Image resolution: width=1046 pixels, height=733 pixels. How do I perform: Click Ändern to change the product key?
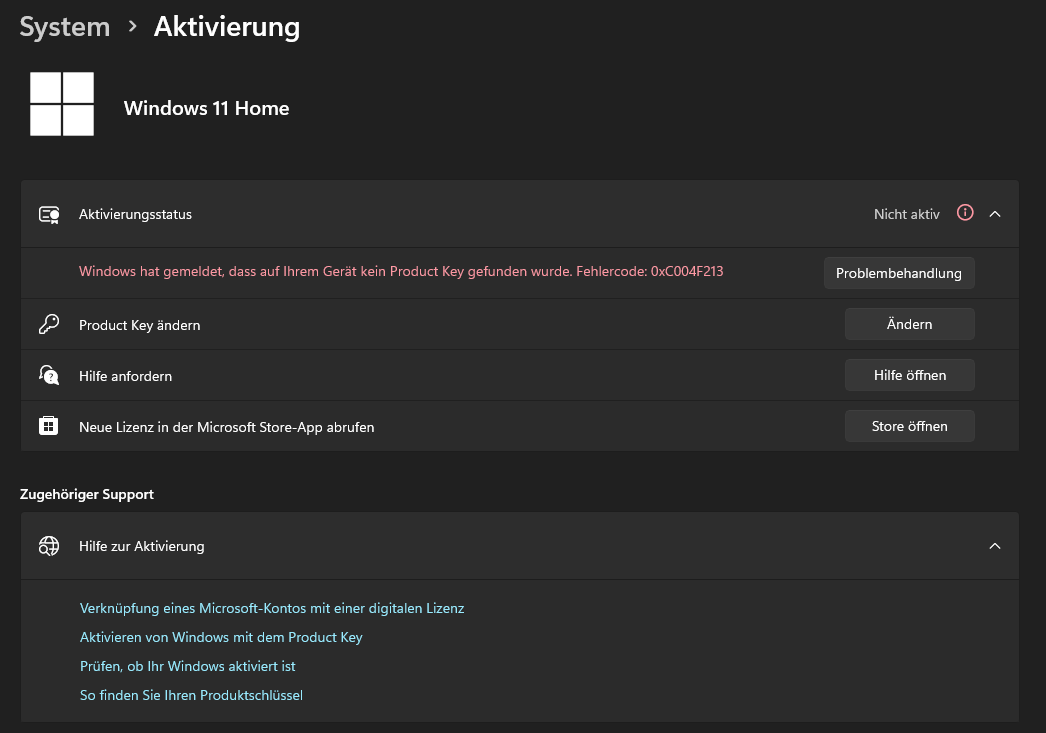point(909,324)
